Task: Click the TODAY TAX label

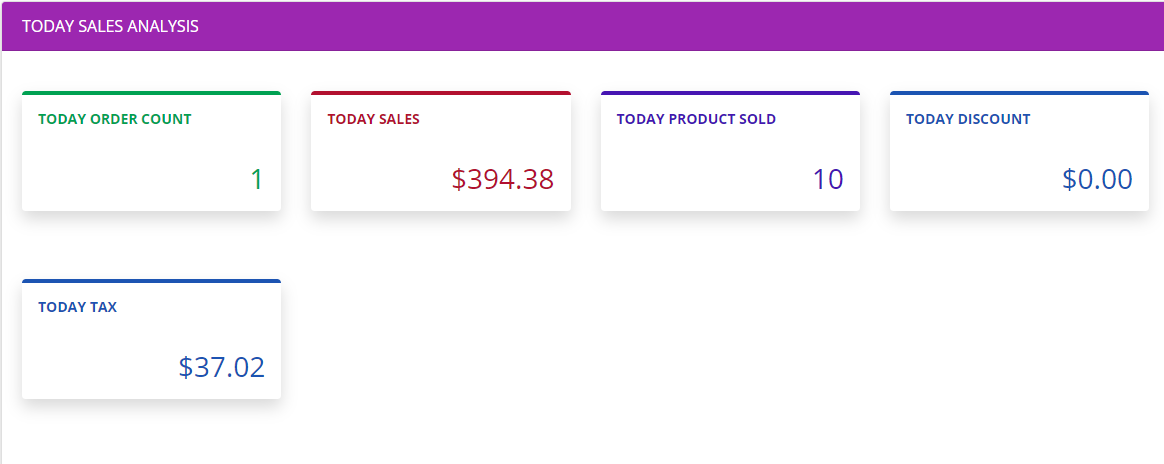Action: [x=77, y=307]
